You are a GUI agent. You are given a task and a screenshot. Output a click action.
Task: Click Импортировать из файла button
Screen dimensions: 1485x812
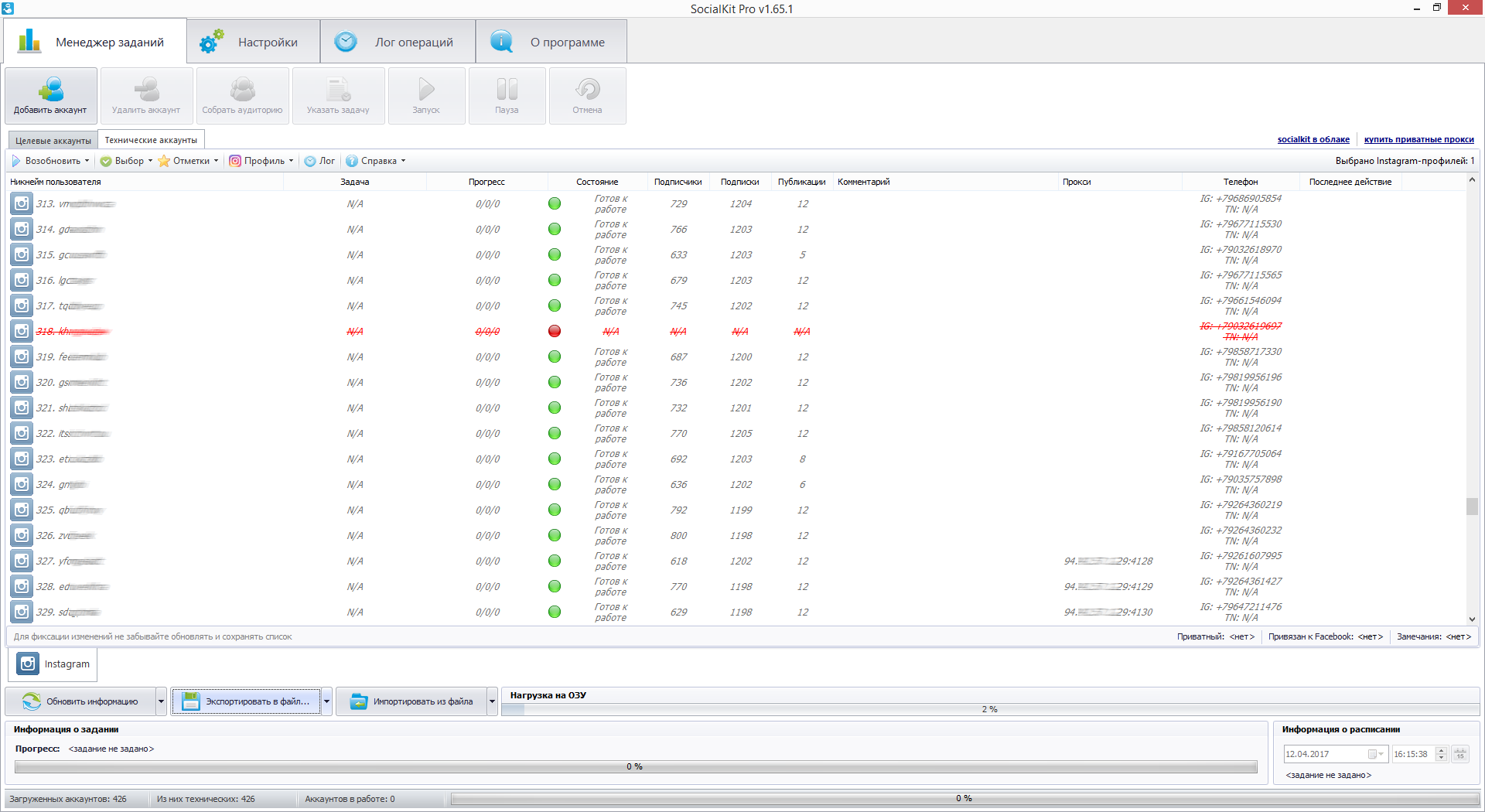pyautogui.click(x=411, y=701)
